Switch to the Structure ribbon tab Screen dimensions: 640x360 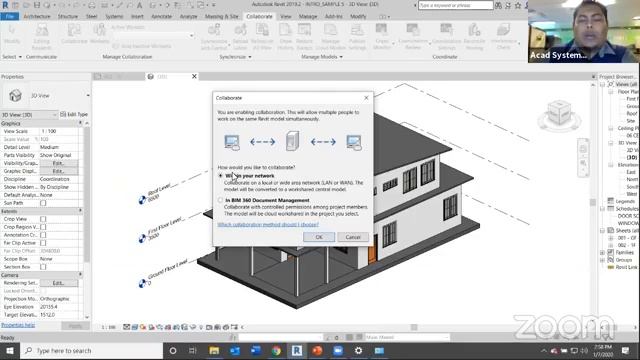tap(68, 16)
